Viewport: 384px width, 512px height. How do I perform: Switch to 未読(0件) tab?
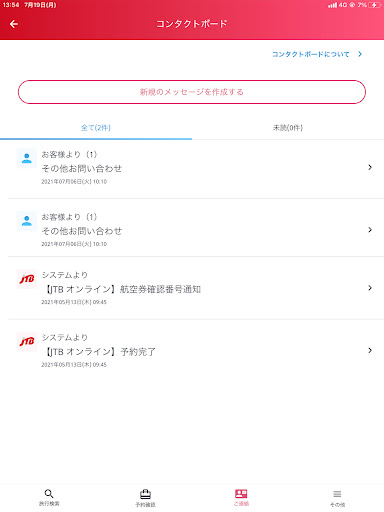click(x=288, y=128)
